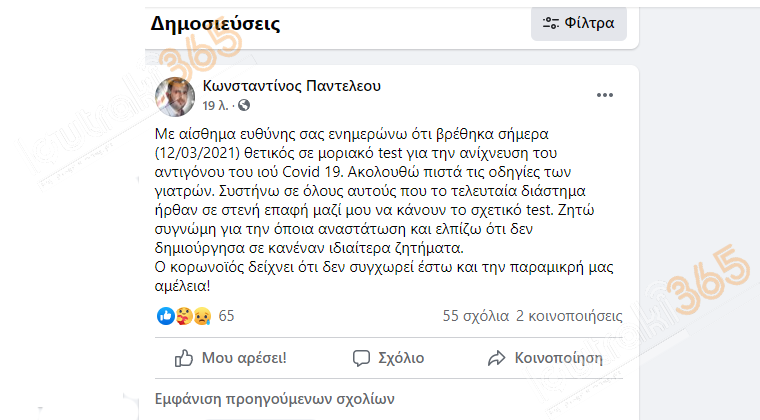The width and height of the screenshot is (760, 420).
Task: Click the 19 λ. post timestamp
Action: [x=215, y=106]
